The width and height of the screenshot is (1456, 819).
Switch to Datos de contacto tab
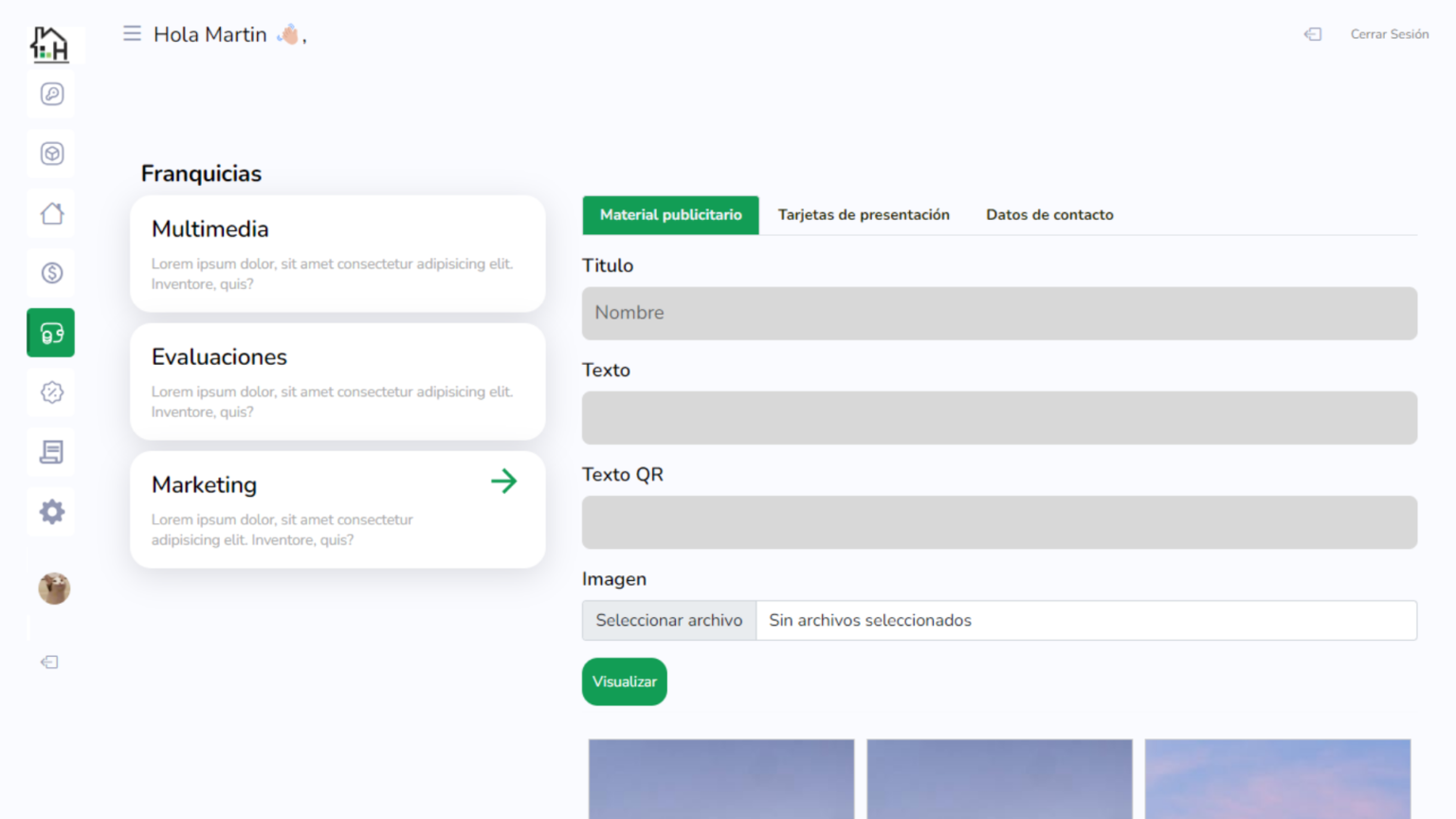pyautogui.click(x=1049, y=215)
